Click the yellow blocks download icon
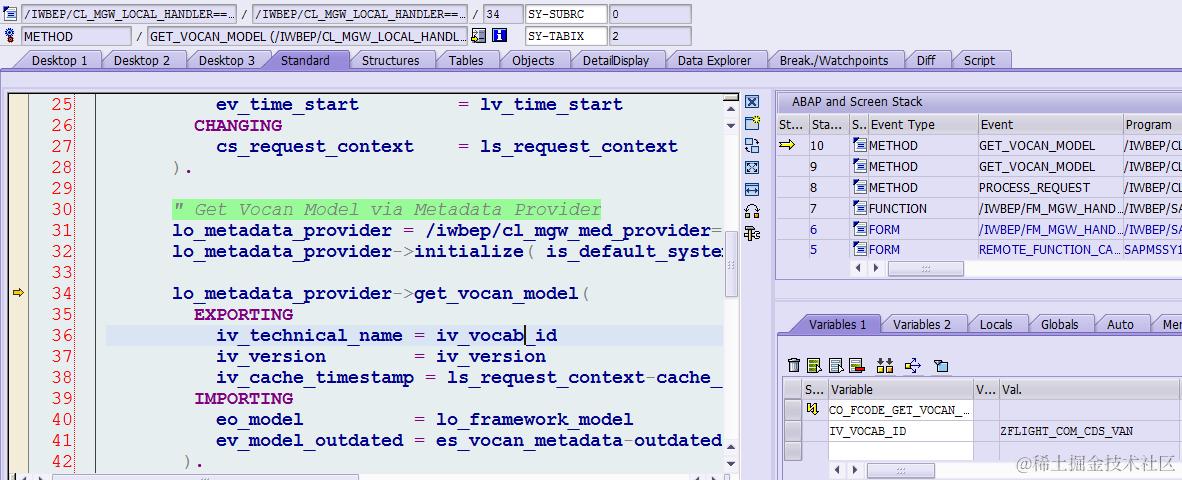Viewport: 1182px width, 480px height. (x=884, y=365)
